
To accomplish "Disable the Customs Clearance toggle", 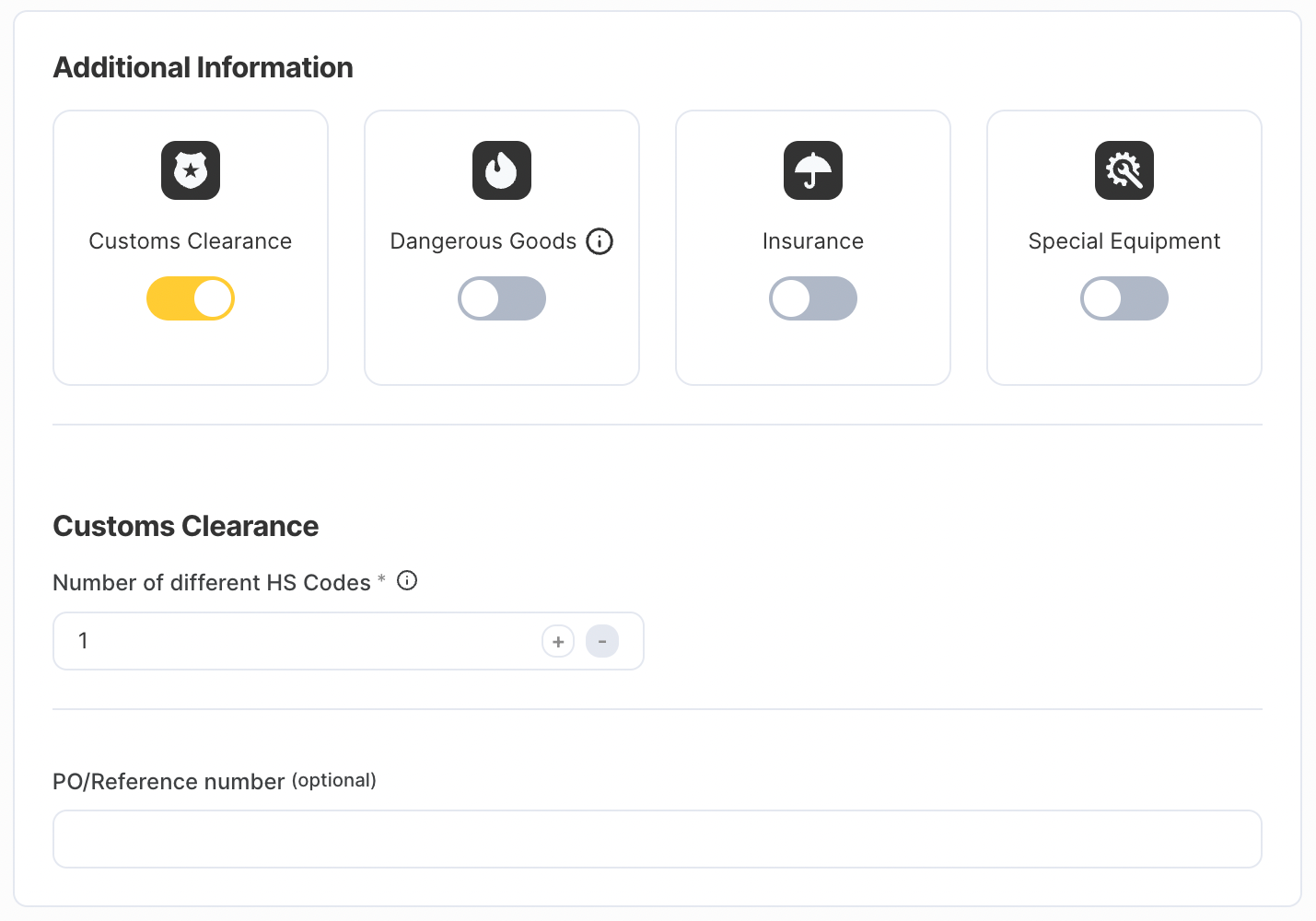I will [x=191, y=298].
